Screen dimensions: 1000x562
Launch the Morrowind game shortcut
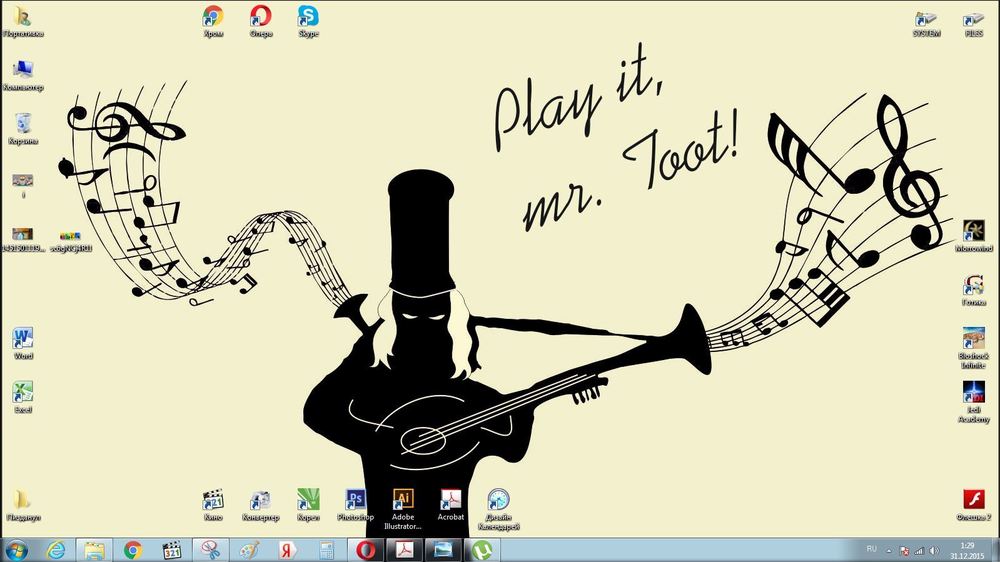(974, 231)
